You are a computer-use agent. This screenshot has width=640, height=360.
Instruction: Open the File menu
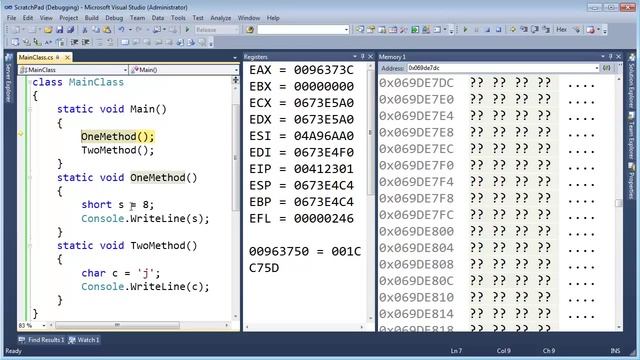[11, 18]
